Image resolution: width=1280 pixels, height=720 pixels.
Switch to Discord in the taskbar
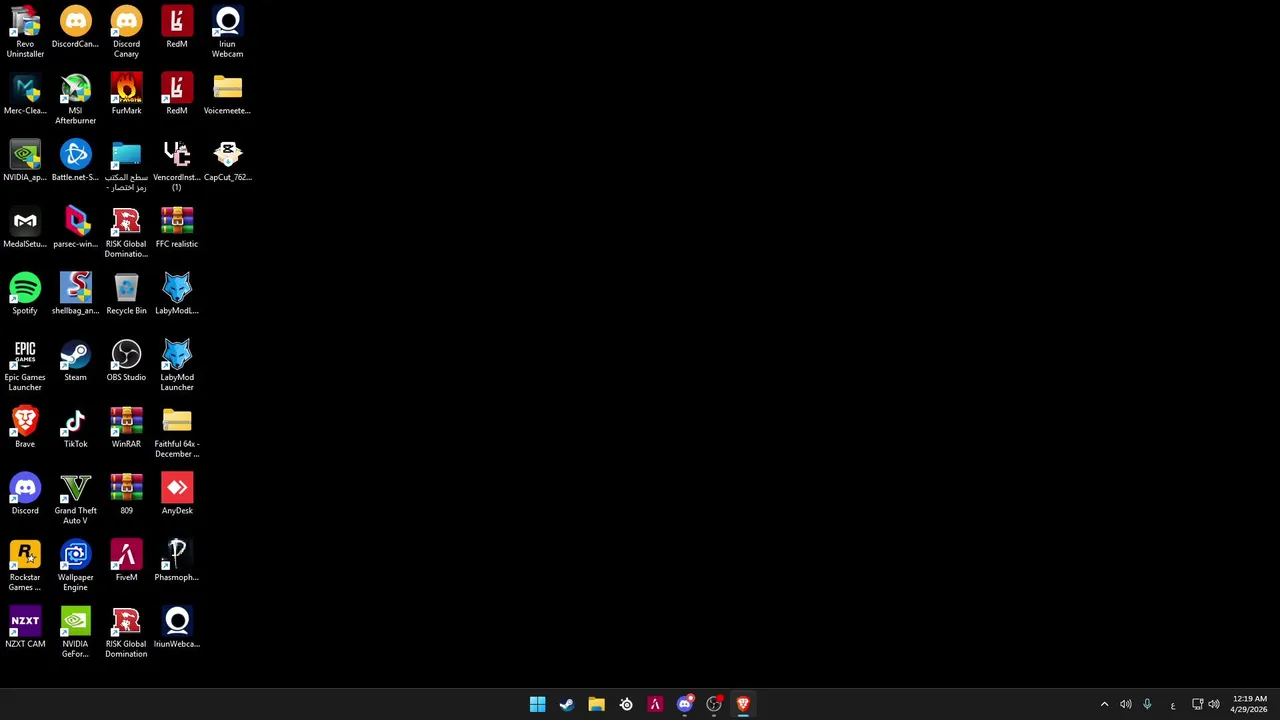pos(685,704)
